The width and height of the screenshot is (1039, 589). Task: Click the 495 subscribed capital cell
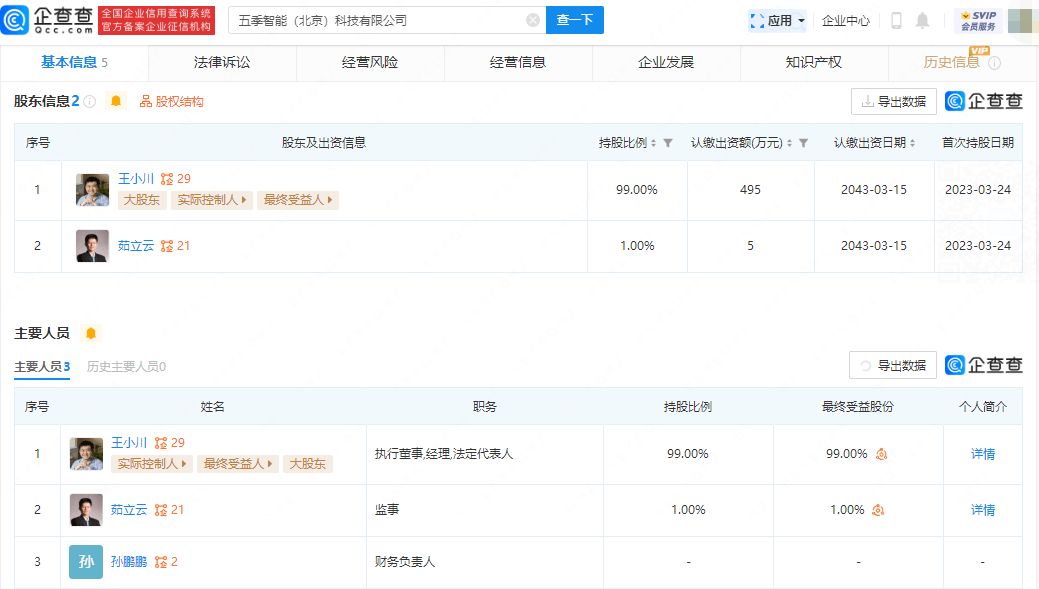[x=750, y=190]
